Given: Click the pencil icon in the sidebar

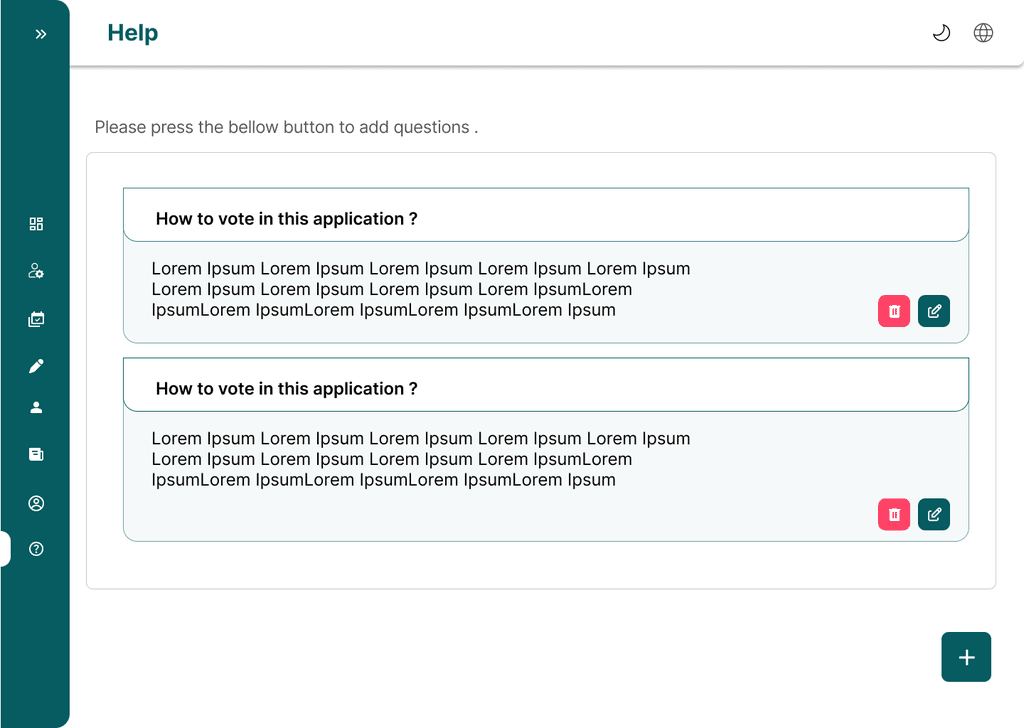Looking at the screenshot, I should tap(37, 366).
